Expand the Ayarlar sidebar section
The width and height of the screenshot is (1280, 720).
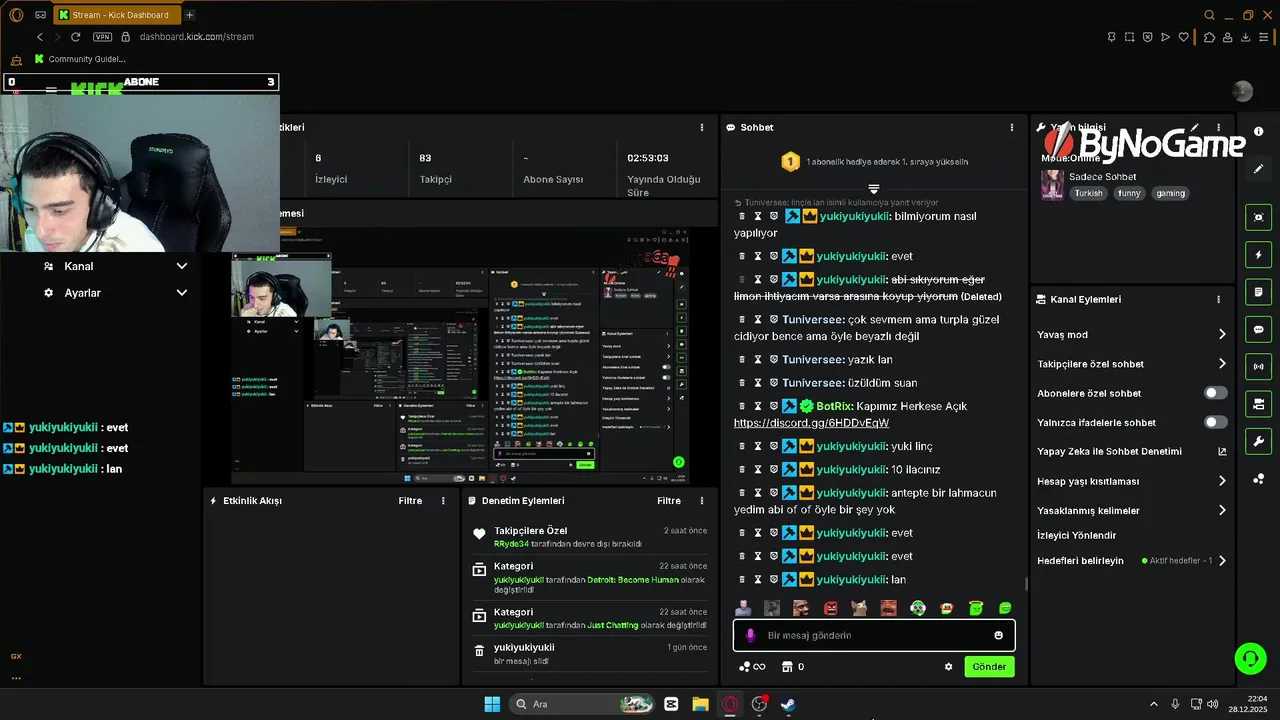(116, 293)
